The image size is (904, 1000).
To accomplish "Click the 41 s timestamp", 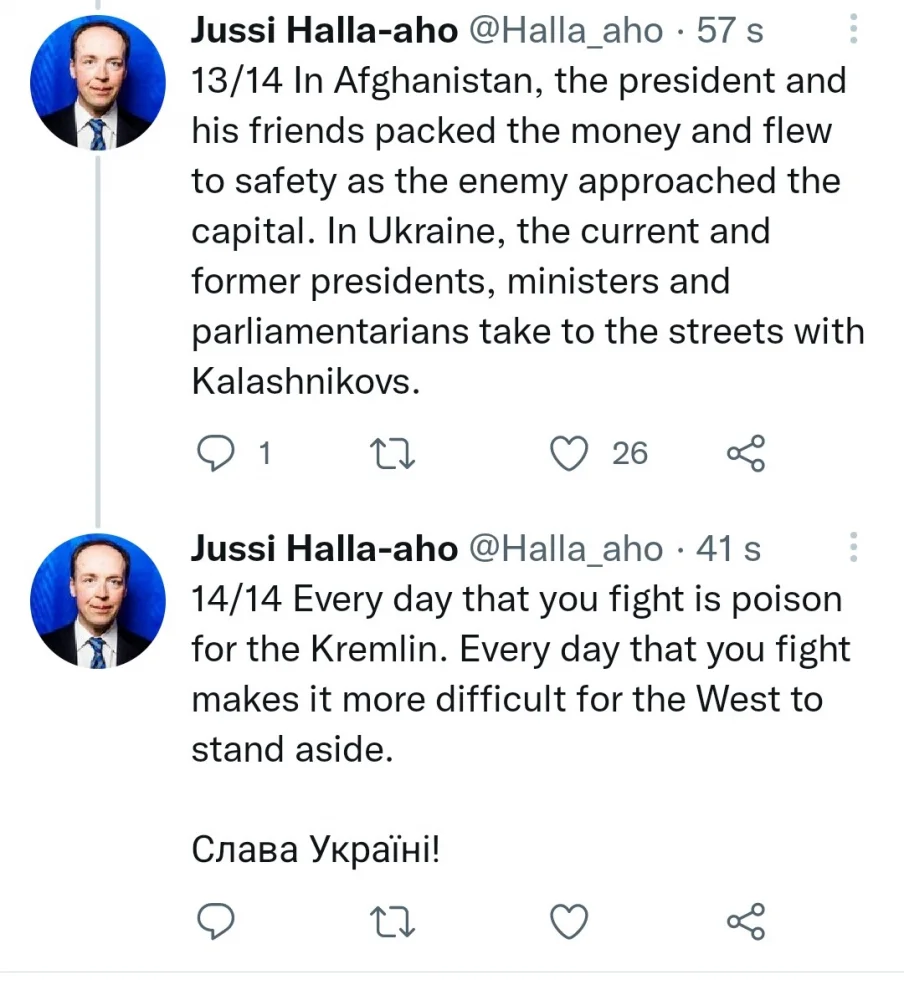I will (x=728, y=549).
